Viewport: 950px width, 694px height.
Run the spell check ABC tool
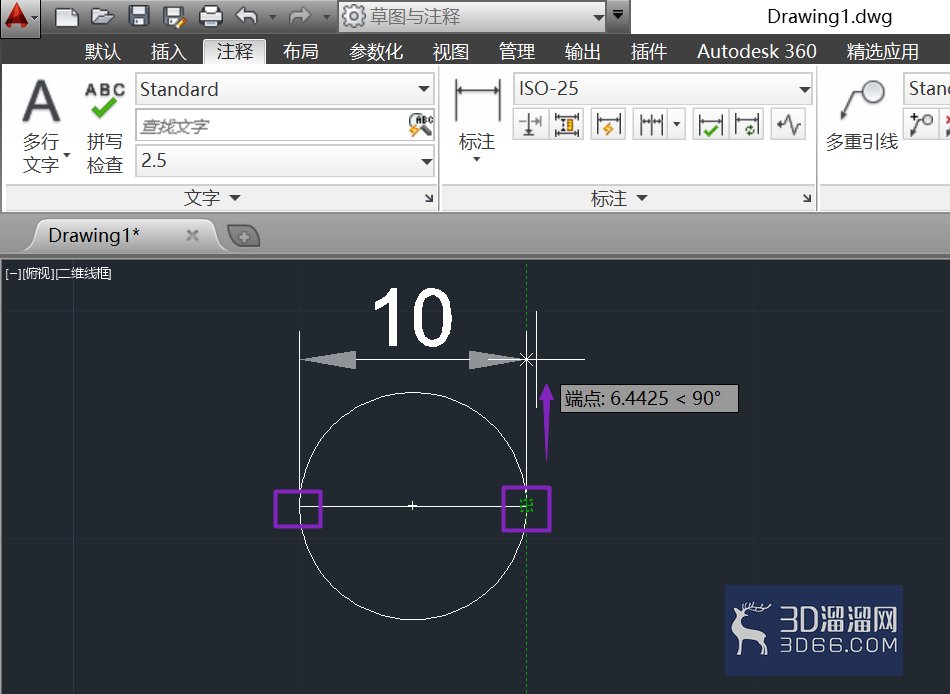(x=105, y=127)
